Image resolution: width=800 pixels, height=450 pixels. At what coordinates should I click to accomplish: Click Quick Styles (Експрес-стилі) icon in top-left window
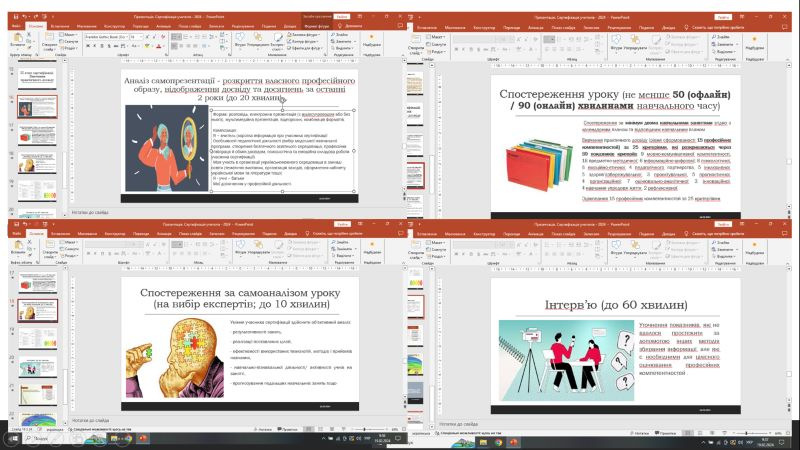(x=278, y=38)
